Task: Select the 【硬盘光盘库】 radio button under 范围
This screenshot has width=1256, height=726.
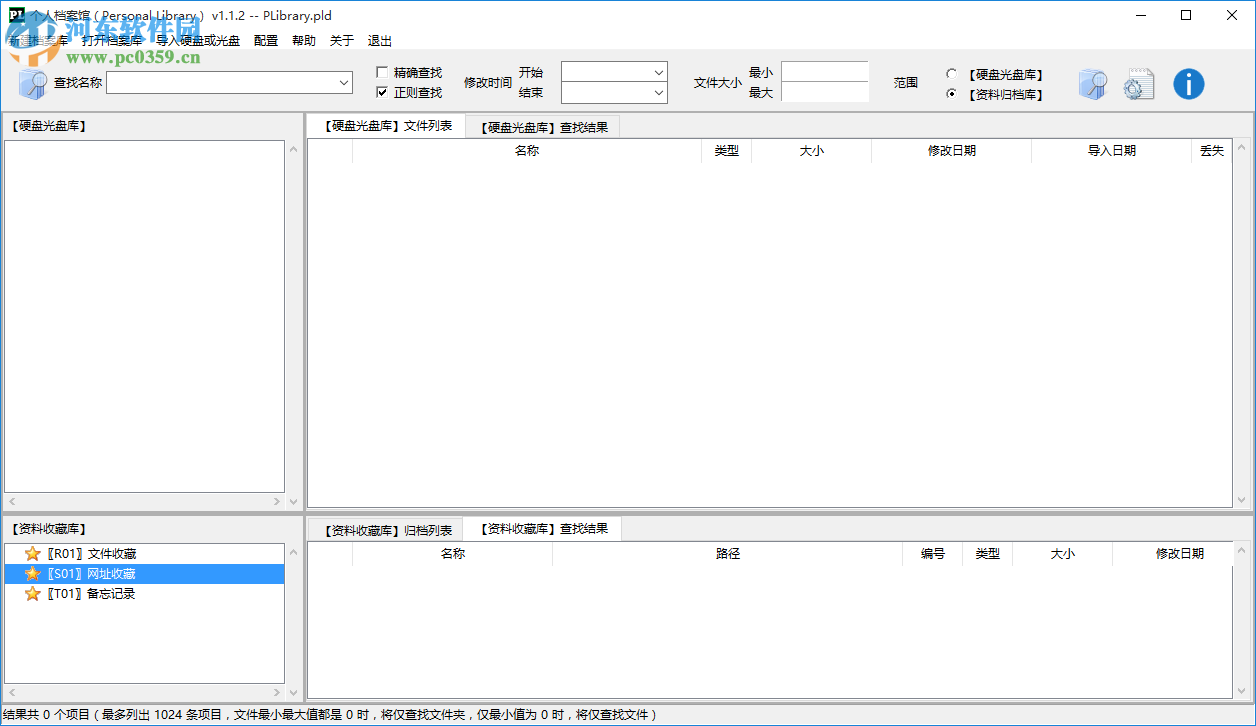Action: click(950, 73)
